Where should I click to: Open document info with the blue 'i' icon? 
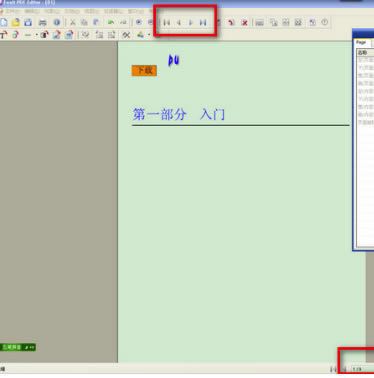coord(57,22)
